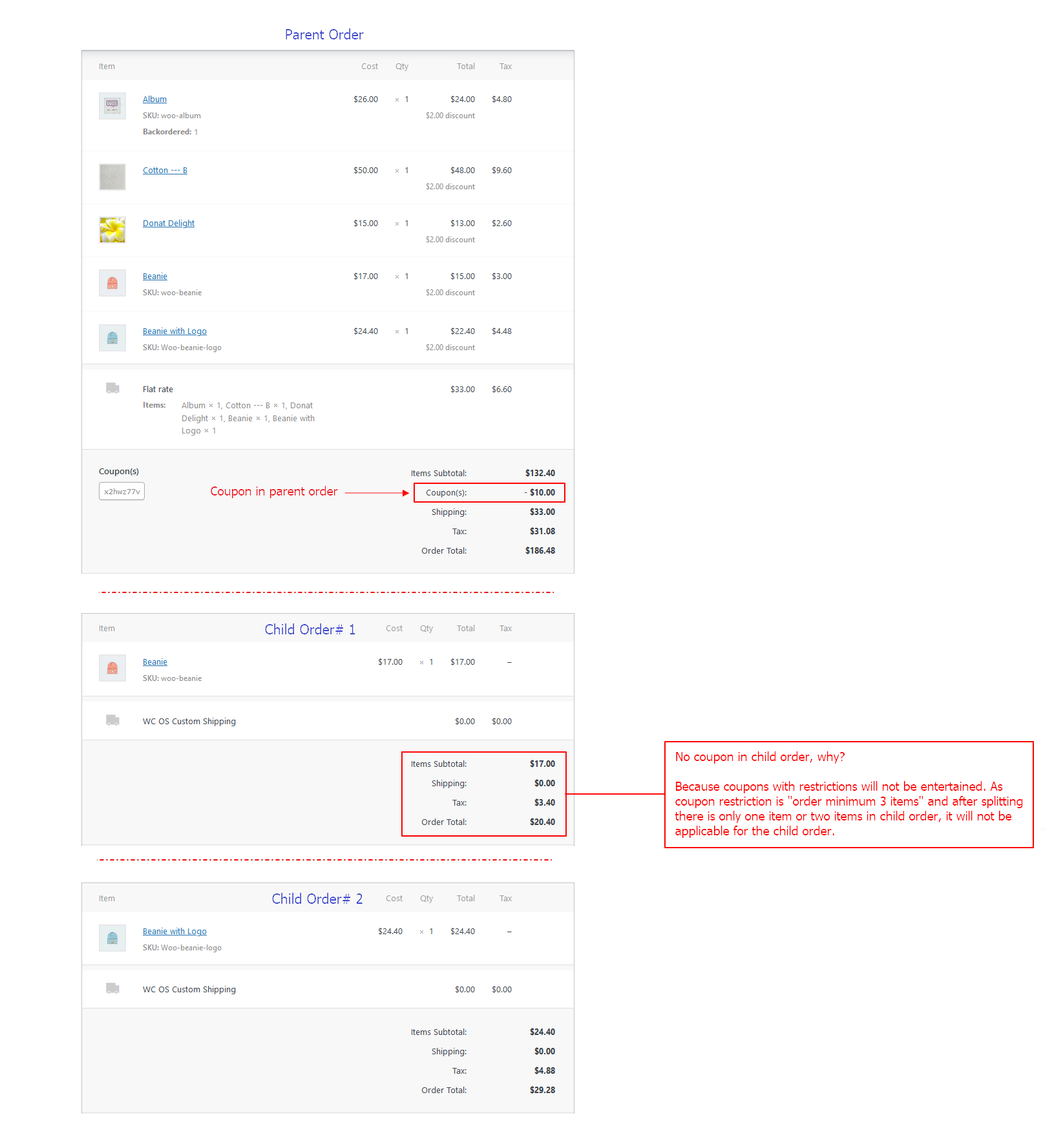Click the "Flat rate" shipping label
Viewport: 1063px width, 1148px height.
[158, 390]
